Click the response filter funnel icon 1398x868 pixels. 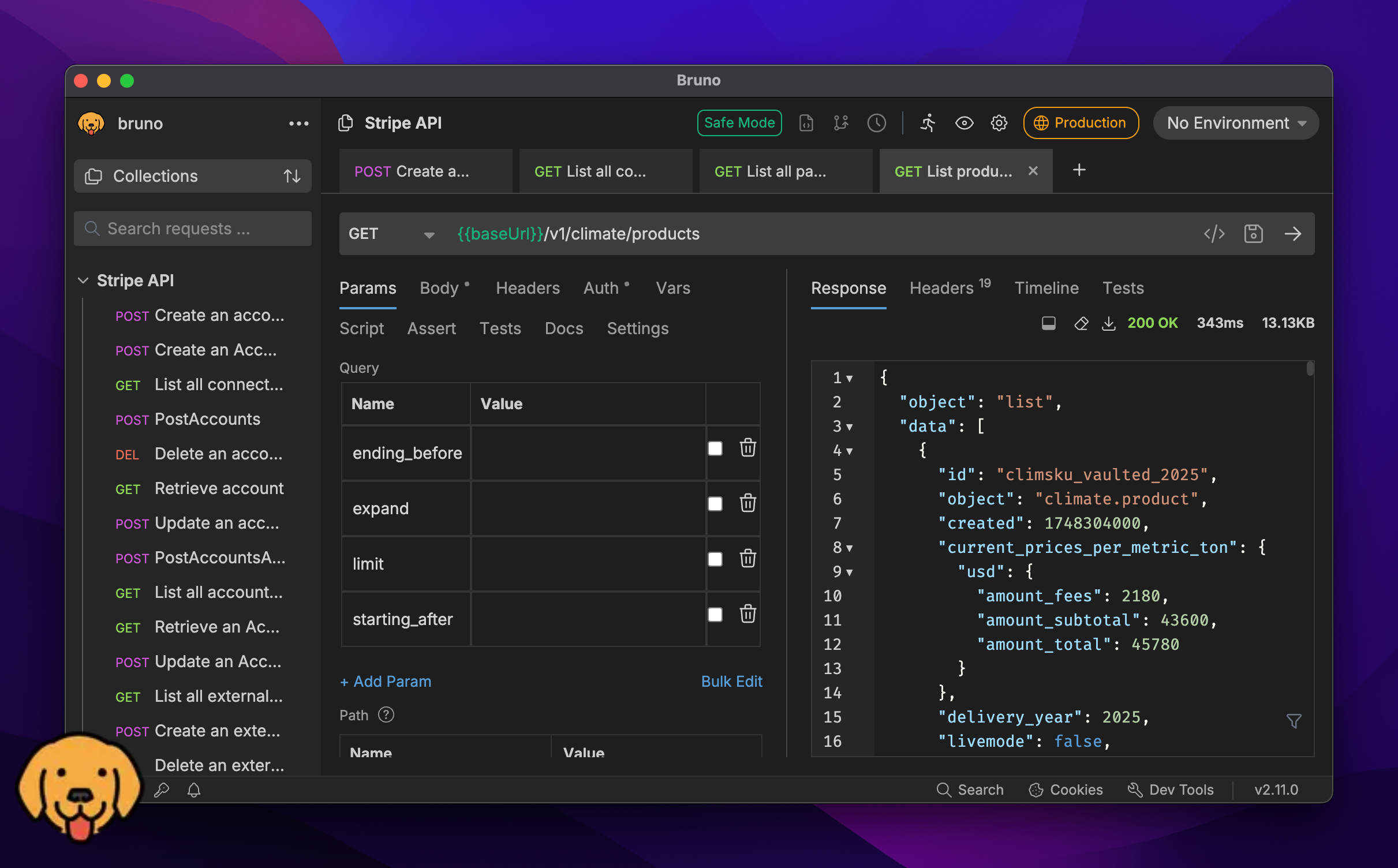click(1294, 721)
